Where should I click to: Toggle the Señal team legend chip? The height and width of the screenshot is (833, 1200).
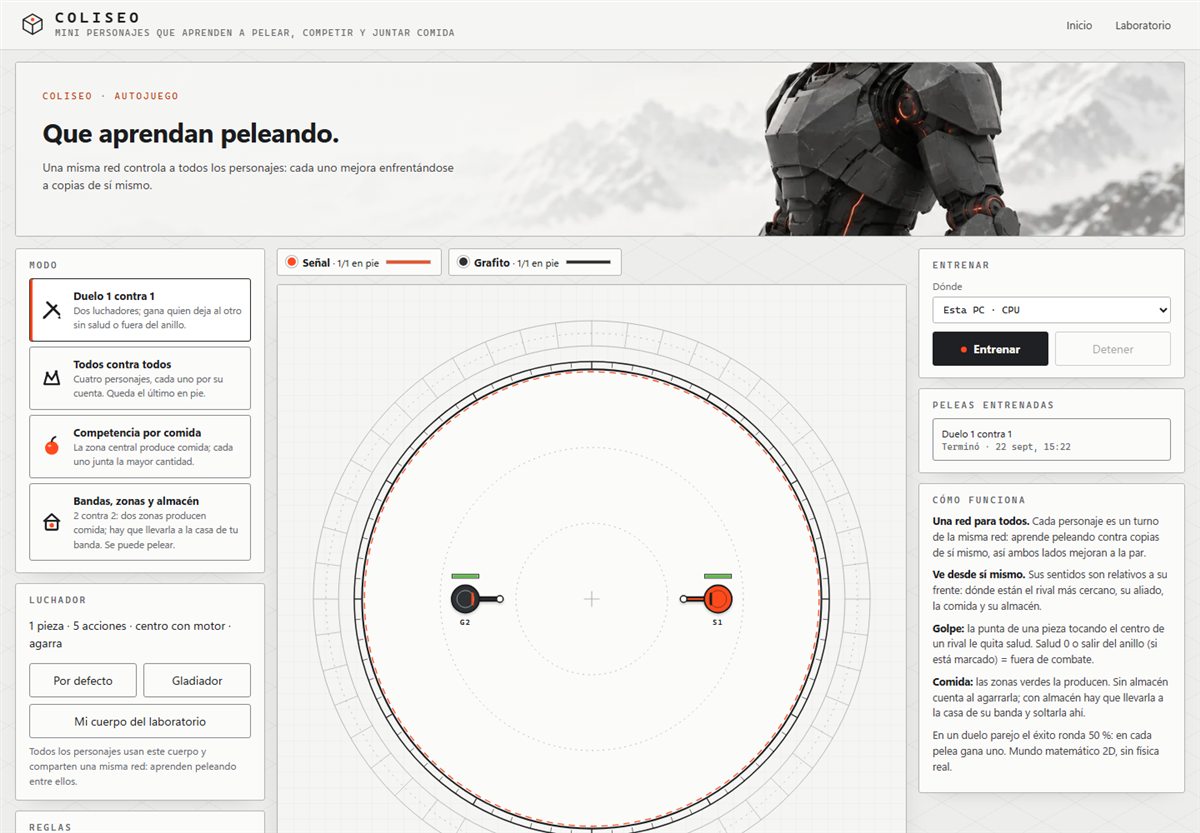click(360, 262)
